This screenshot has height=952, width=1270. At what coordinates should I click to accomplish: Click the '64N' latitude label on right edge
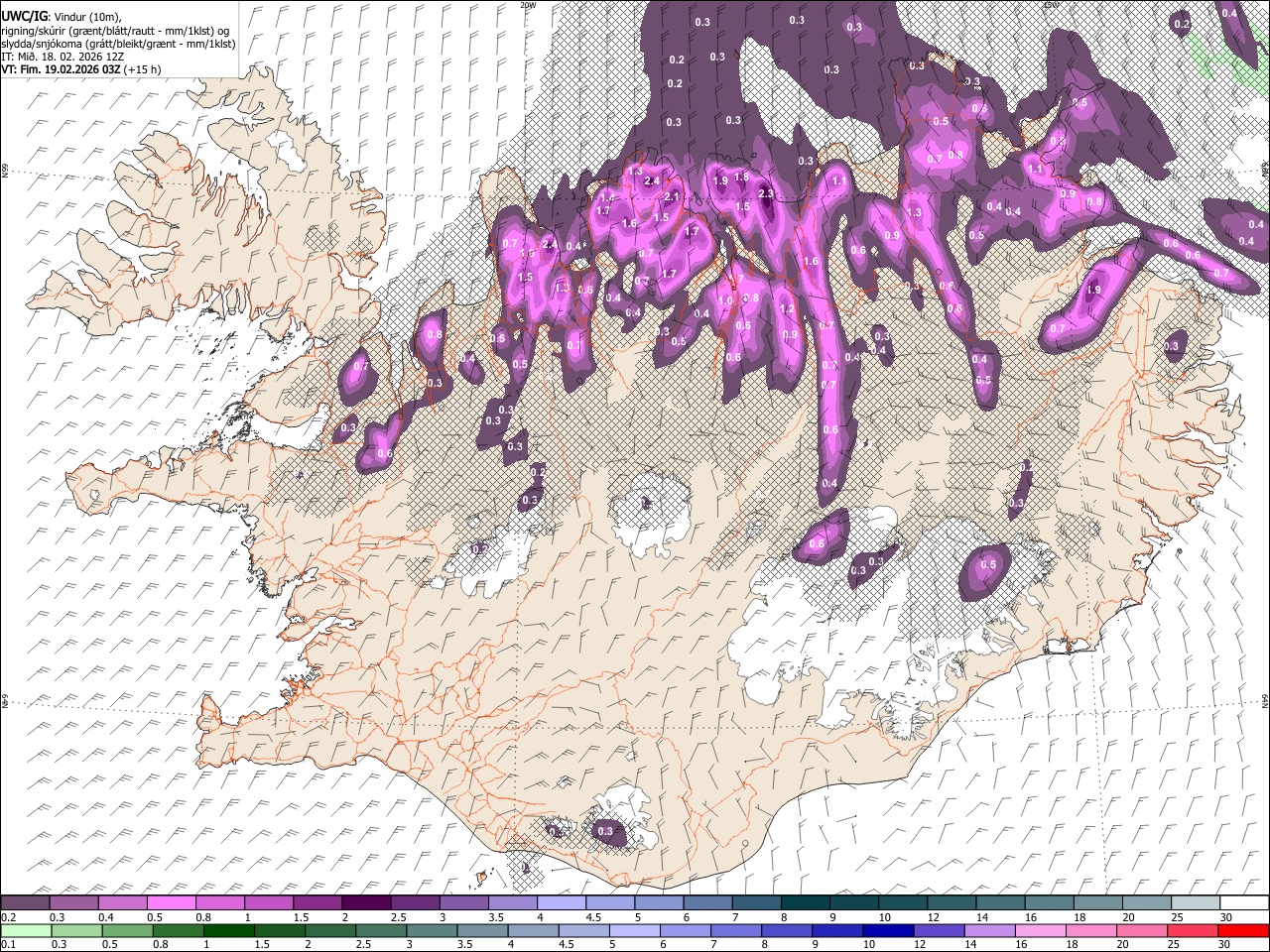pyautogui.click(x=1265, y=700)
